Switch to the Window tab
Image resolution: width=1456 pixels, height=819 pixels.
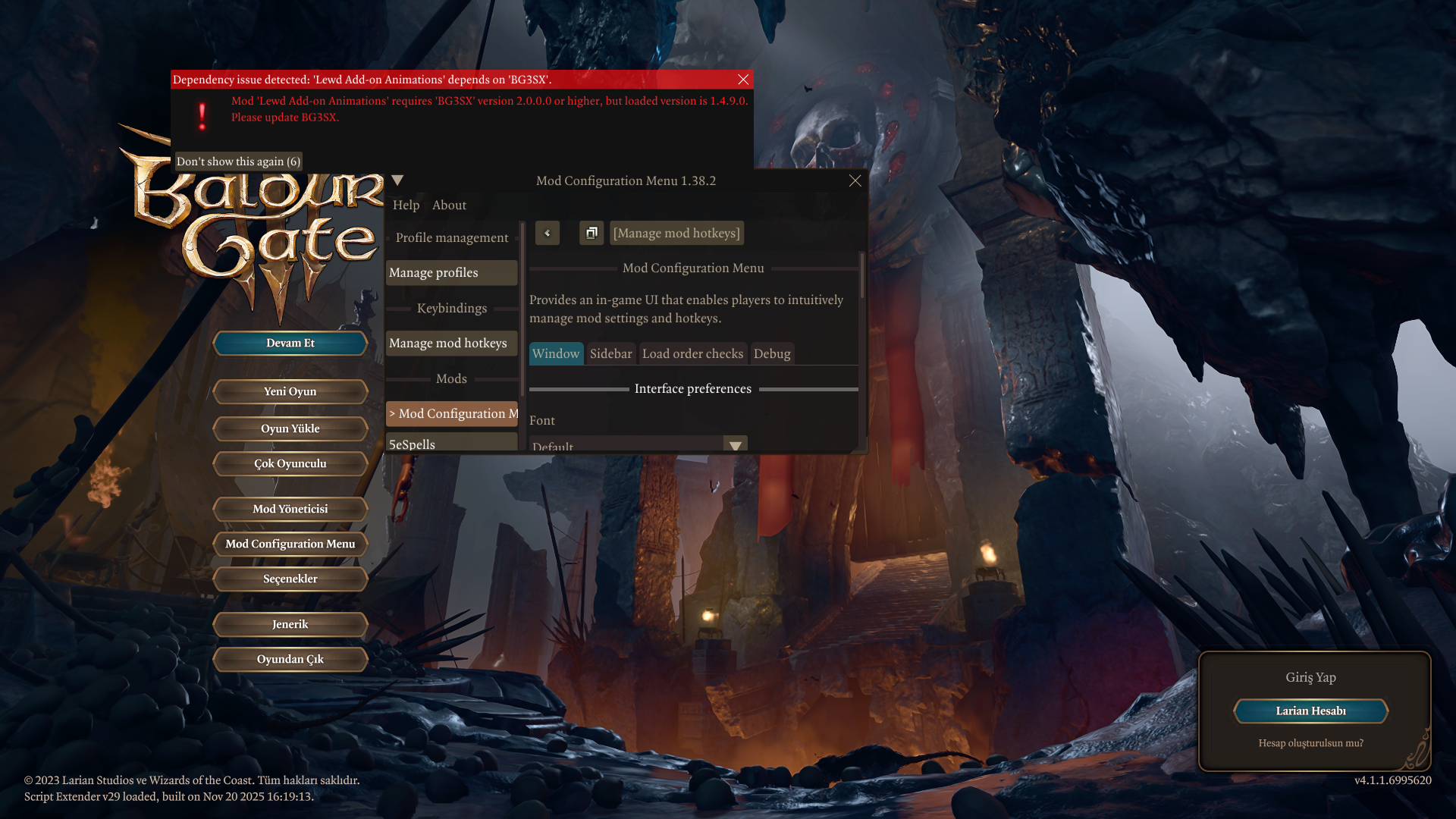556,353
